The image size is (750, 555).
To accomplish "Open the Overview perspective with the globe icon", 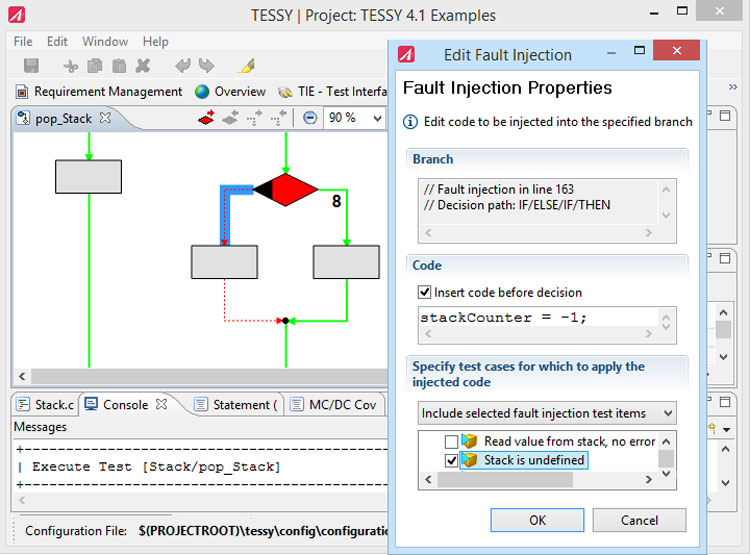I will (x=230, y=91).
